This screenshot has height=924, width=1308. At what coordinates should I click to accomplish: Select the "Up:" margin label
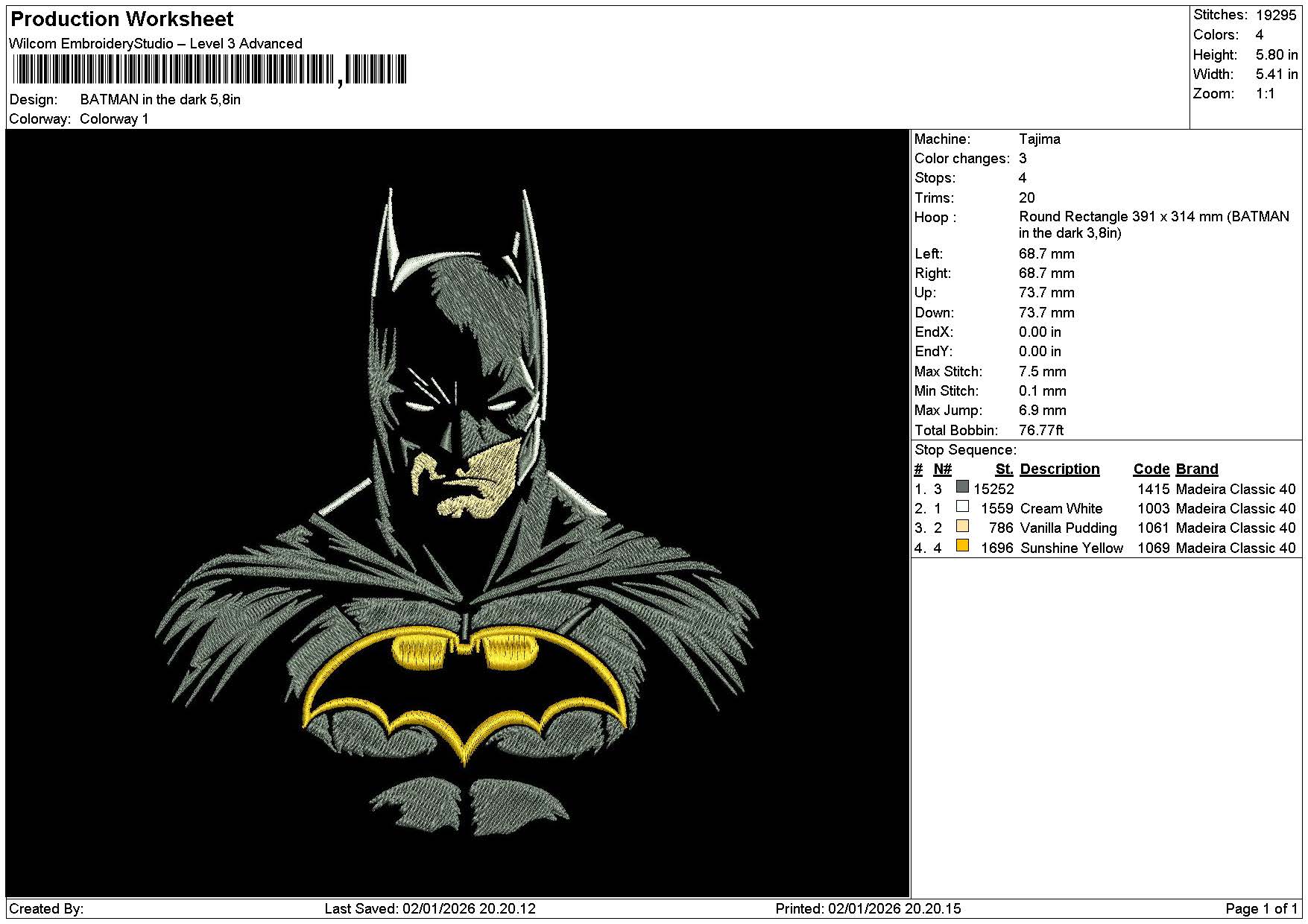[925, 293]
